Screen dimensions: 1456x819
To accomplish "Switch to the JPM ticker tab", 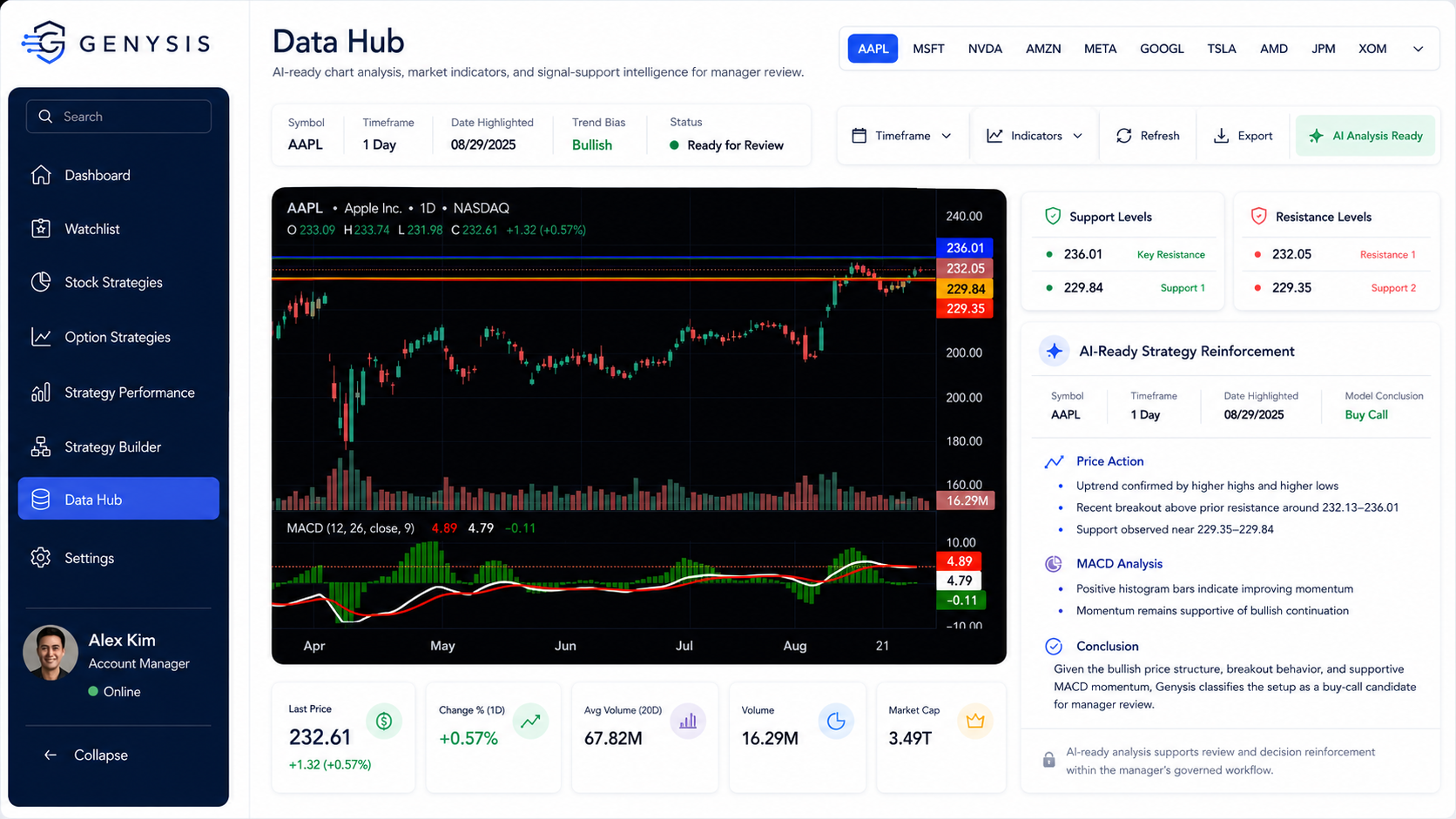I will pyautogui.click(x=1323, y=49).
